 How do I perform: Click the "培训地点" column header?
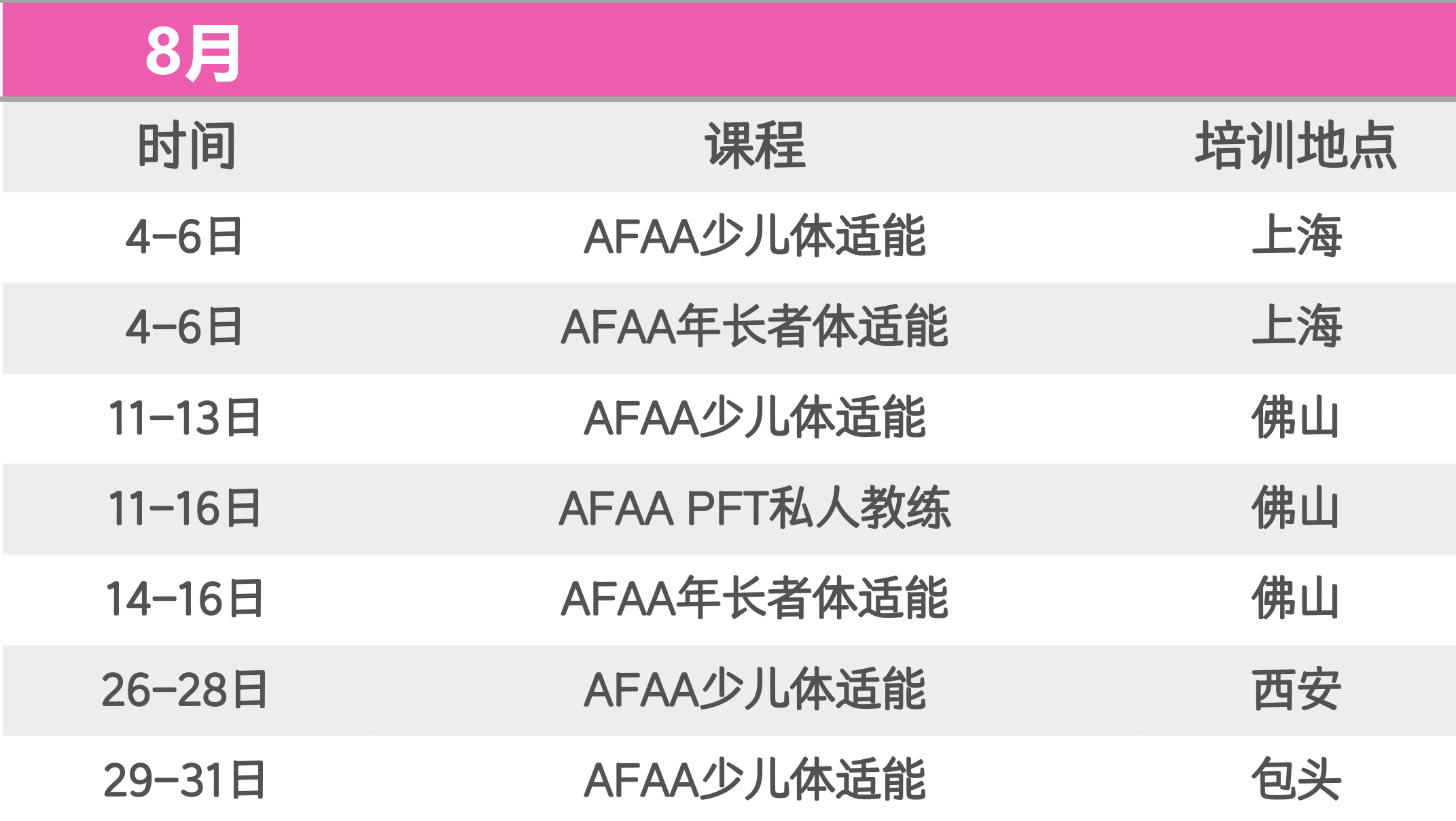pos(1296,146)
